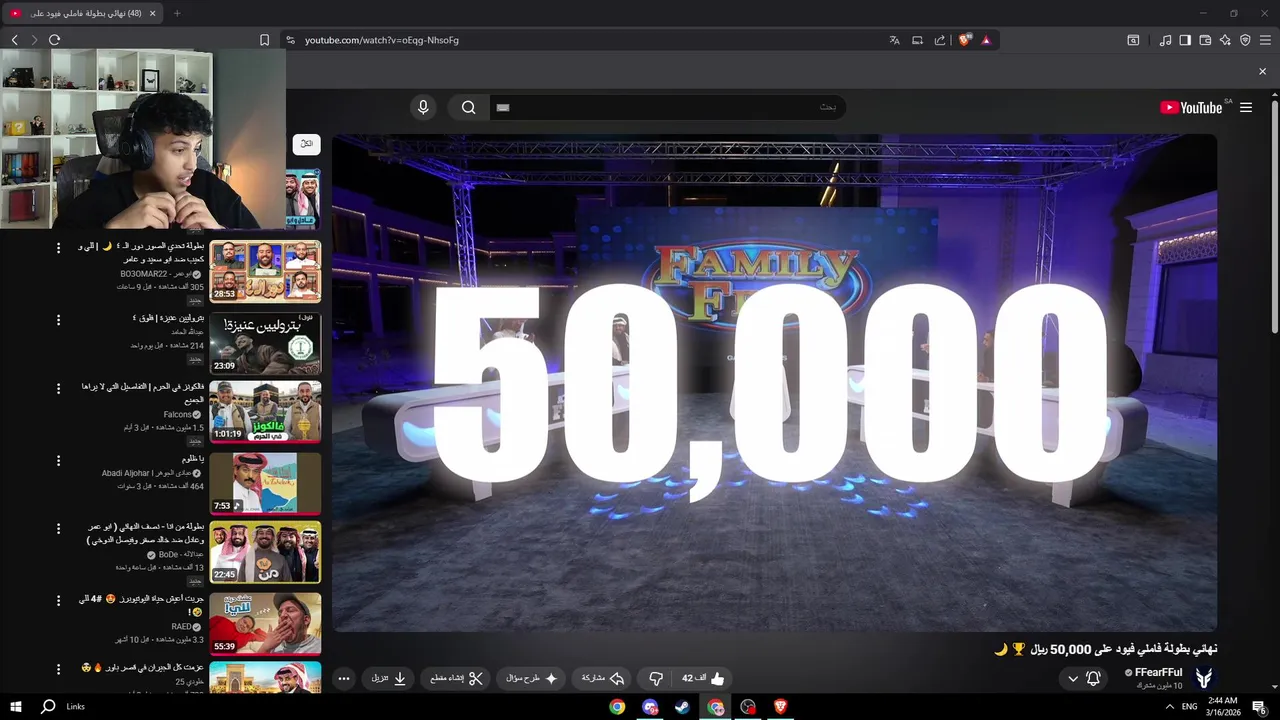Screen dimensions: 1280x720
Task: Click the Falcons channel name text
Action: click(177, 414)
